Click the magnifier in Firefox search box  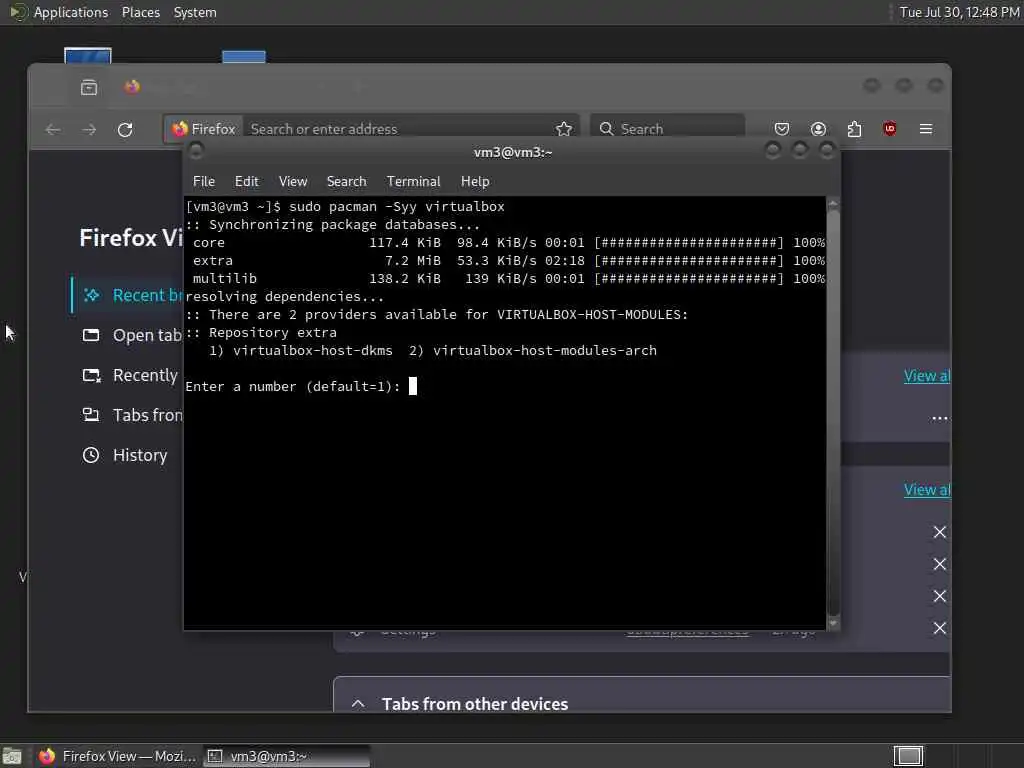pos(607,129)
